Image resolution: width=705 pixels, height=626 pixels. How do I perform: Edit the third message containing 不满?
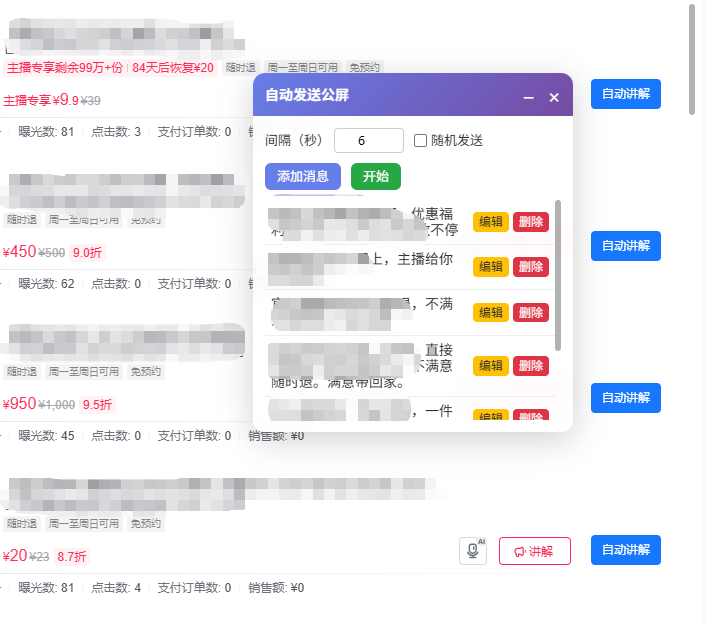[491, 313]
